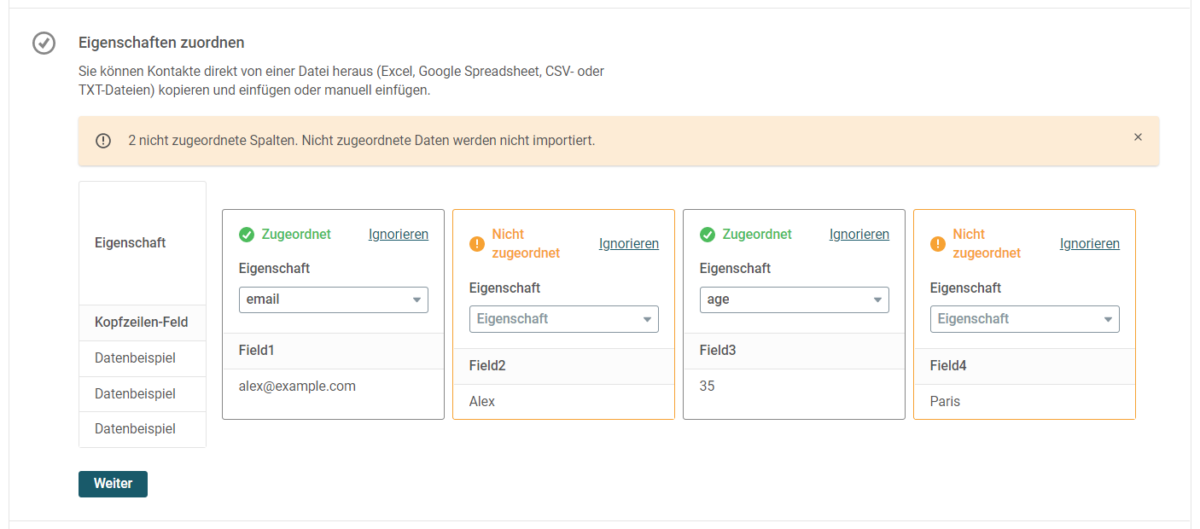Click orange warning icon on Field4 card

pyautogui.click(x=938, y=243)
